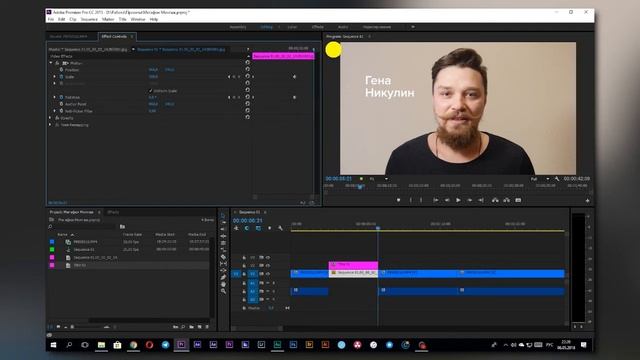Select the pink Title clip on the timeline
Screen dimensions: 640x360
click(x=353, y=265)
